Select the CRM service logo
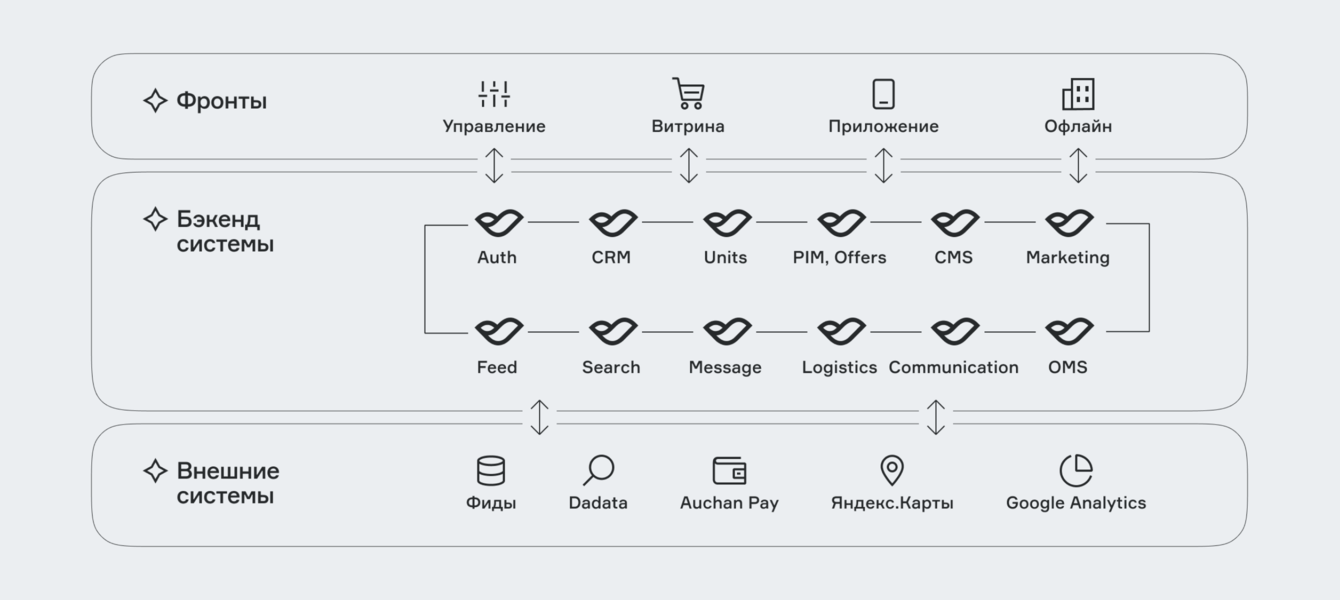The image size is (1340, 600). 612,223
